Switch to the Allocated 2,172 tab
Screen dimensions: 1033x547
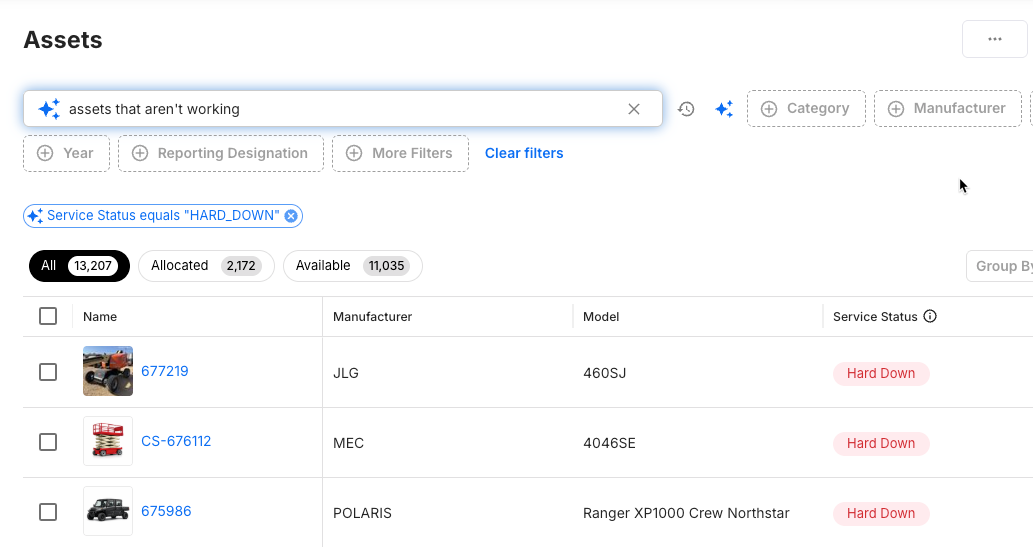206,266
